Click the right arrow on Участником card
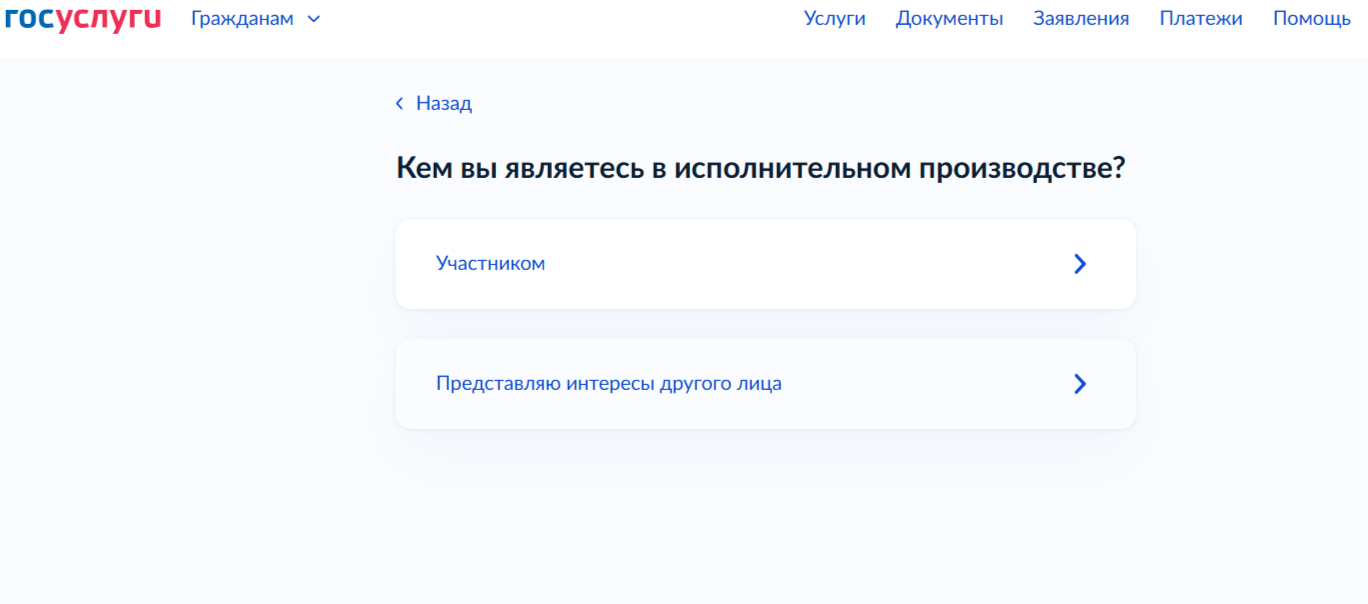The image size is (1368, 604). [1079, 264]
